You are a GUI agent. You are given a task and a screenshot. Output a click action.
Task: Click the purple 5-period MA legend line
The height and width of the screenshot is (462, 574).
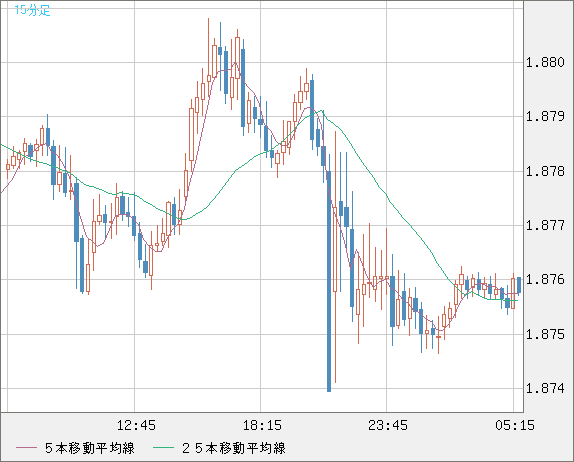click(x=26, y=448)
